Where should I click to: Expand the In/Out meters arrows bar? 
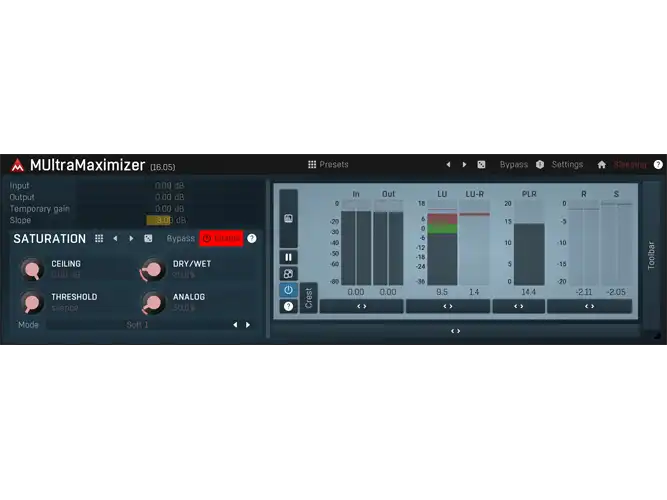(362, 306)
